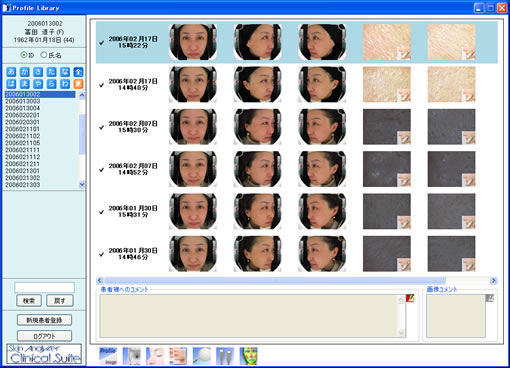Filter patients by や kana button

point(38,84)
